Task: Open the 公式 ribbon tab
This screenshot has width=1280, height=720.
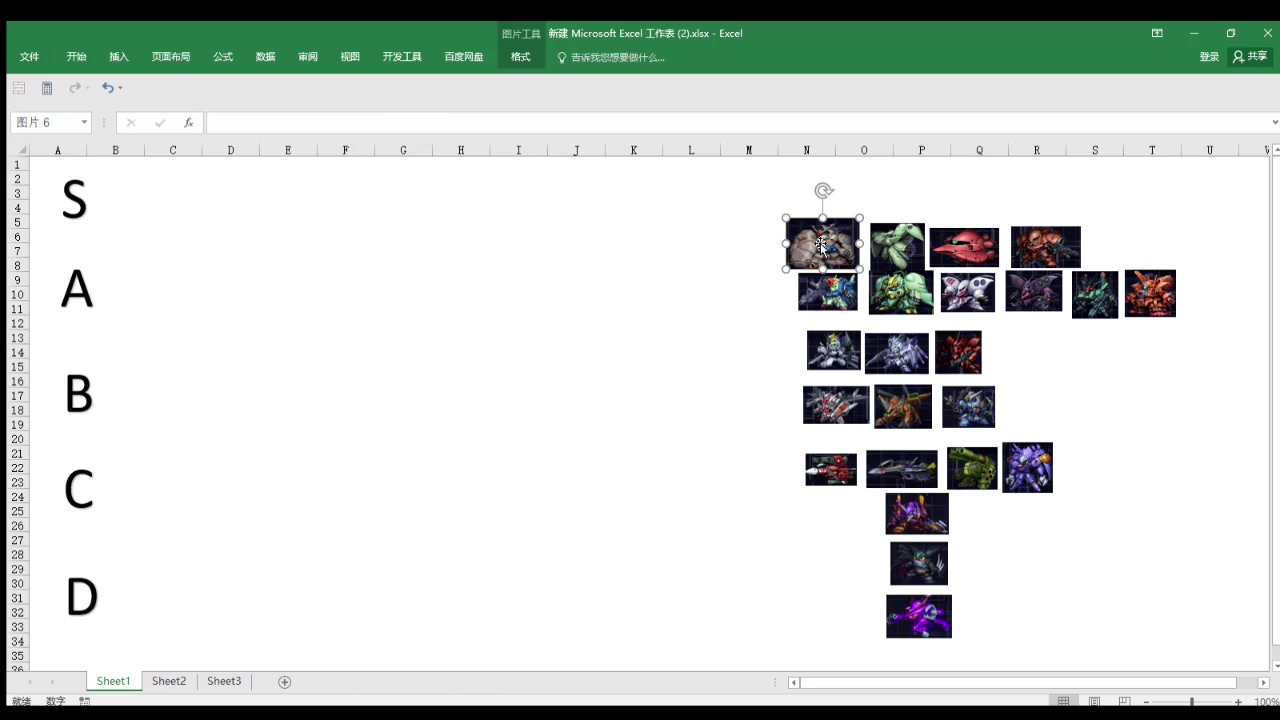Action: pos(223,57)
